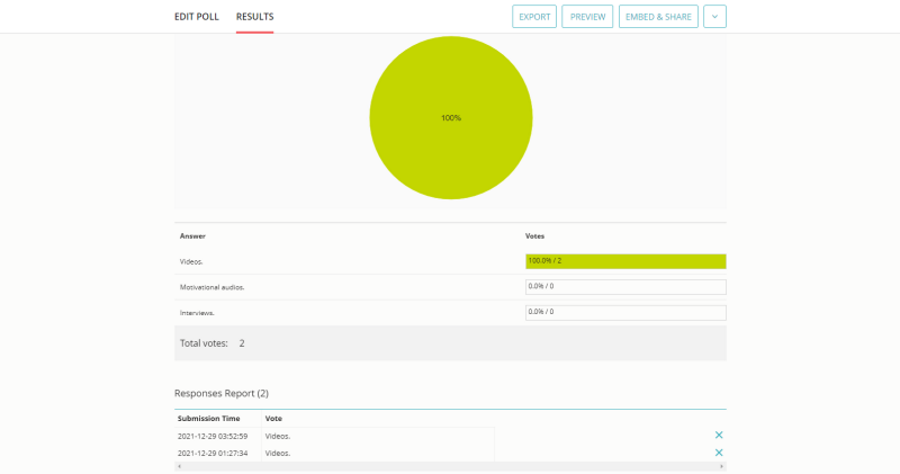Click the Export button
This screenshot has width=900, height=474.
coord(534,17)
